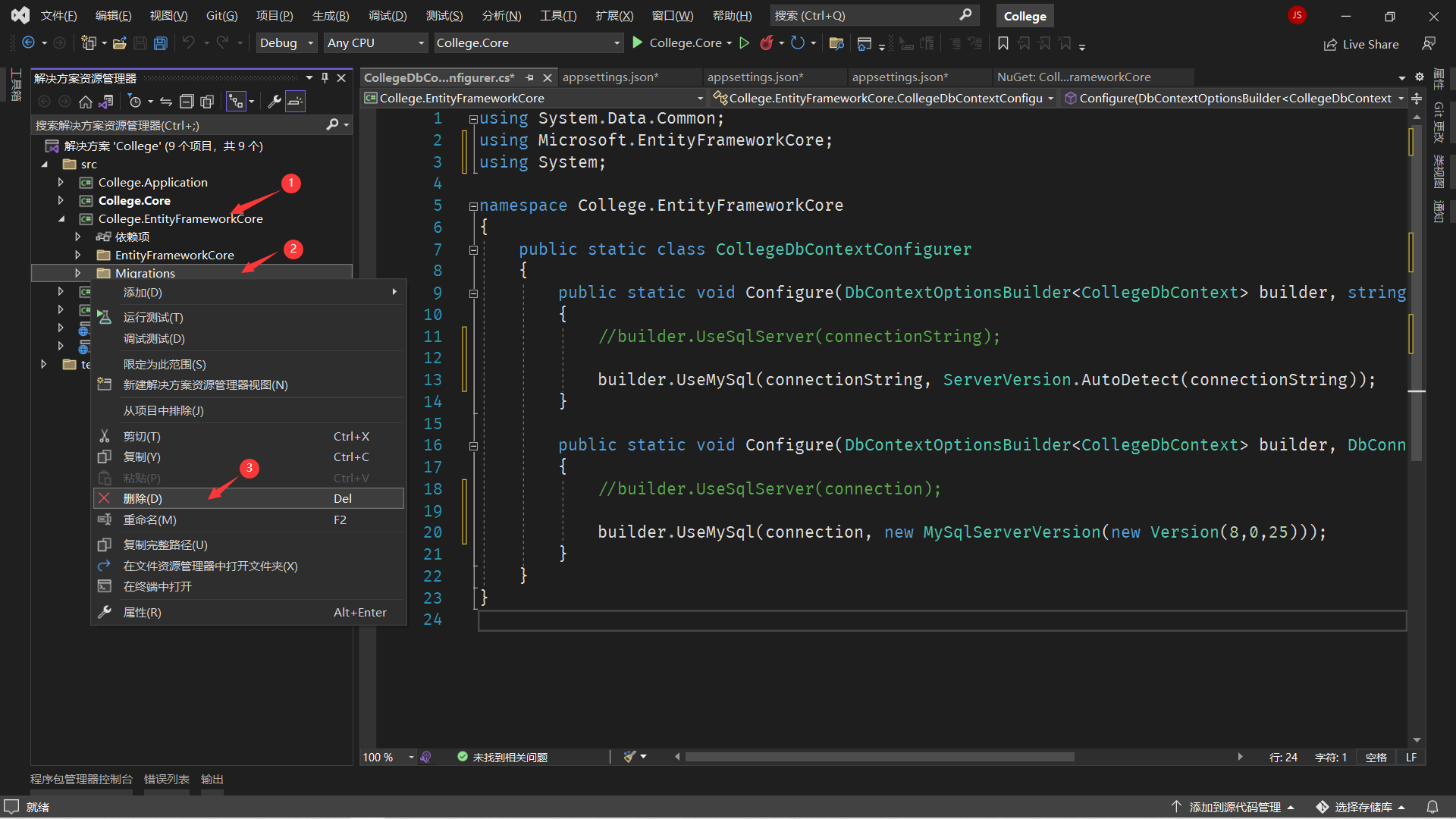The image size is (1456, 819).
Task: Toggle the Solution Explorer pin auto-hide
Action: coord(325,78)
